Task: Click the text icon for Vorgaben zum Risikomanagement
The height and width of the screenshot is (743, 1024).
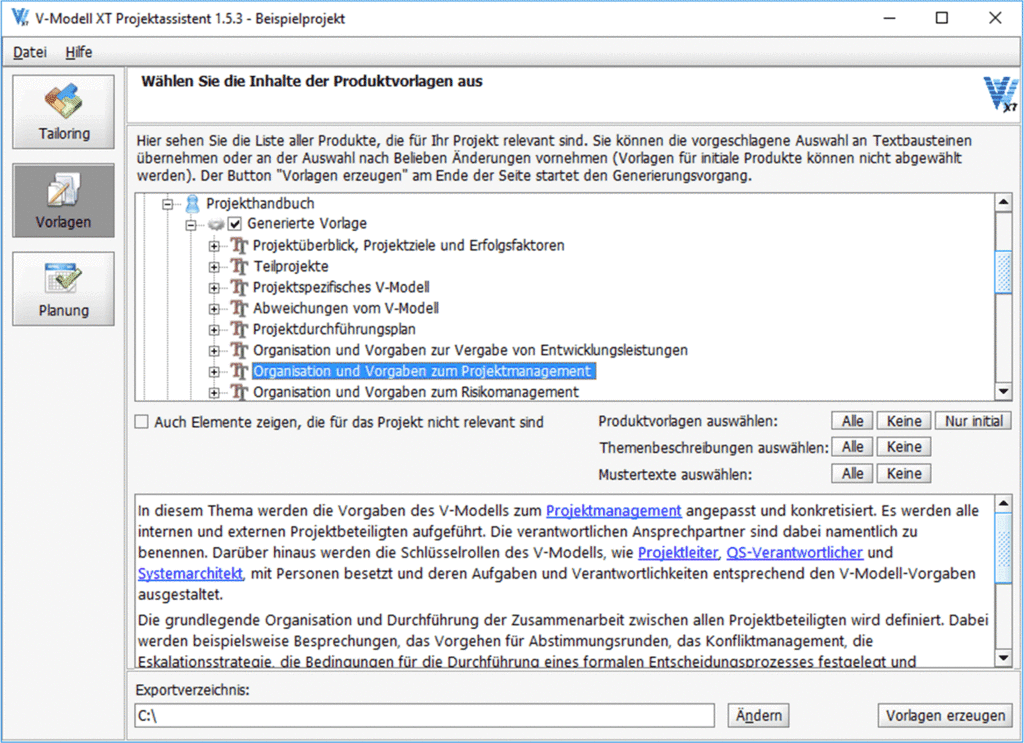Action: [239, 392]
